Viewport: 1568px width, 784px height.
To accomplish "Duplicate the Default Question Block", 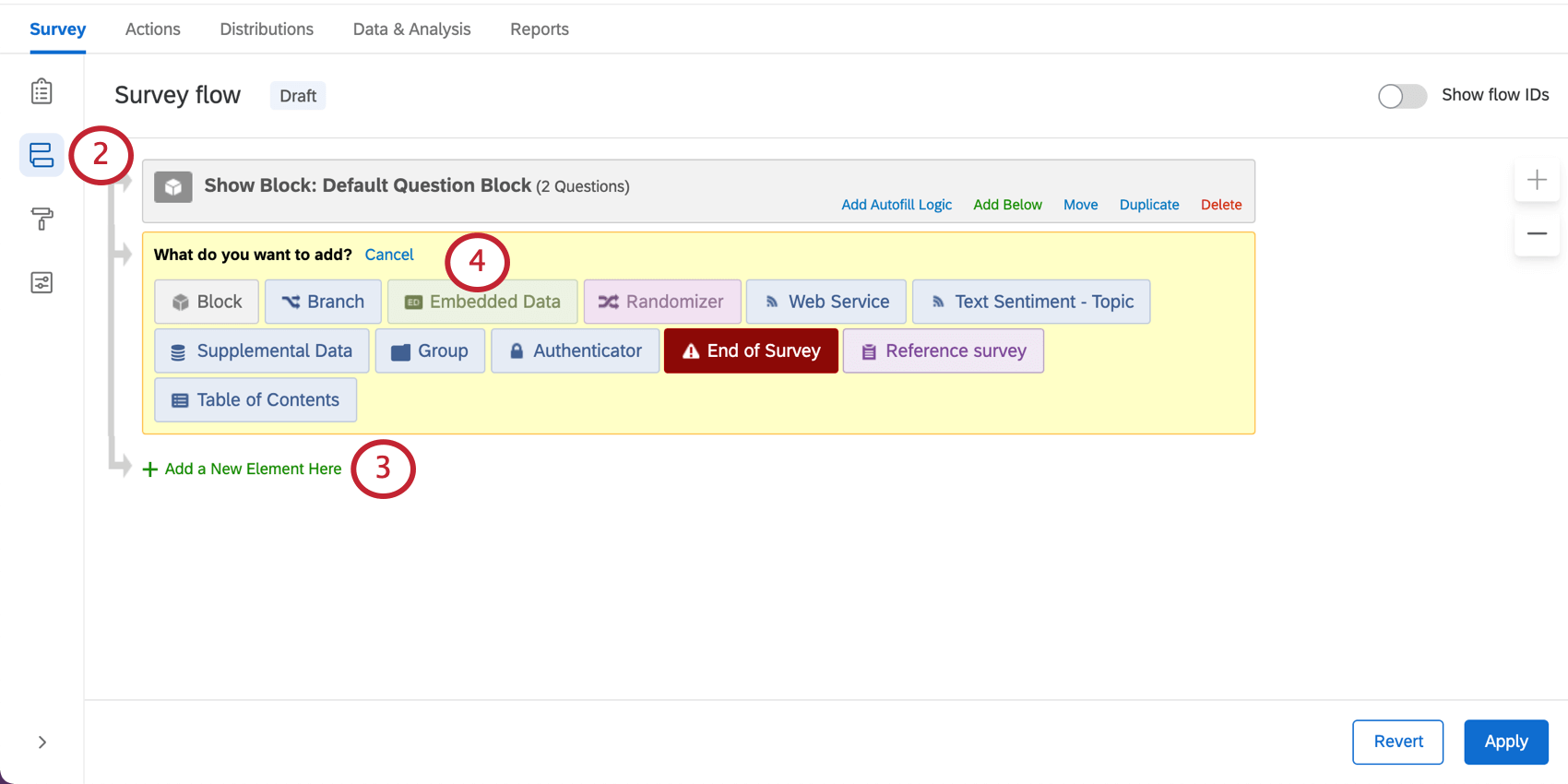I will 1149,205.
